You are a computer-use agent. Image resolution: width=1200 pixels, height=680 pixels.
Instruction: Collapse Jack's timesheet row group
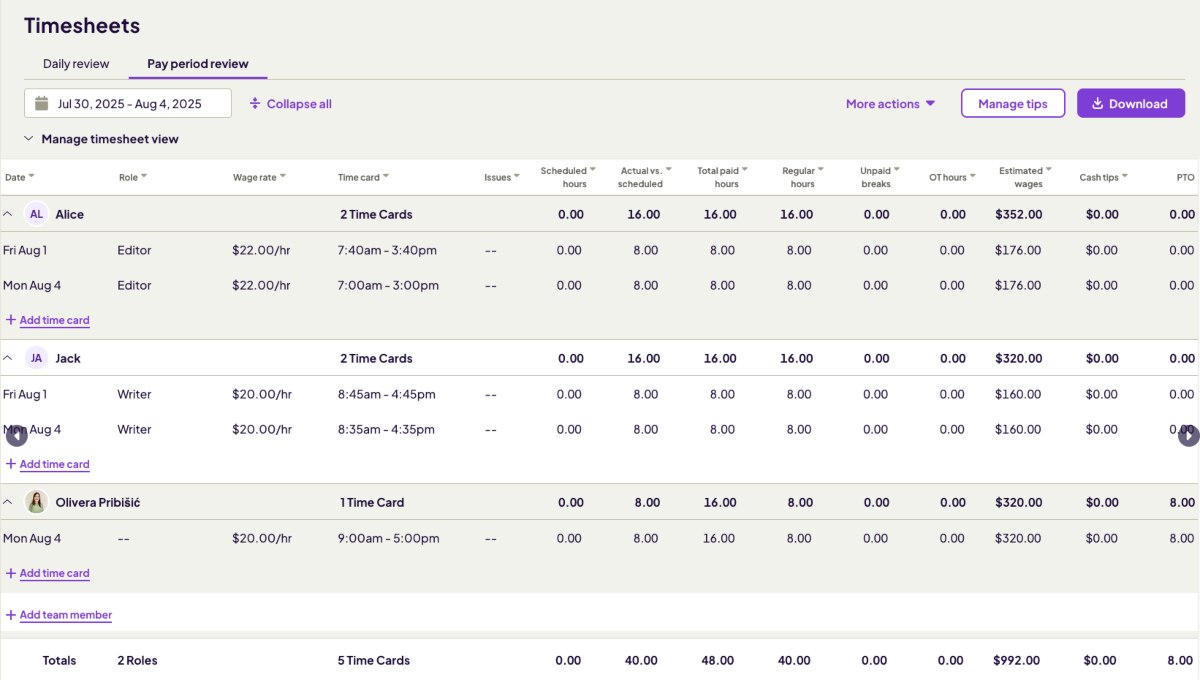click(x=9, y=358)
